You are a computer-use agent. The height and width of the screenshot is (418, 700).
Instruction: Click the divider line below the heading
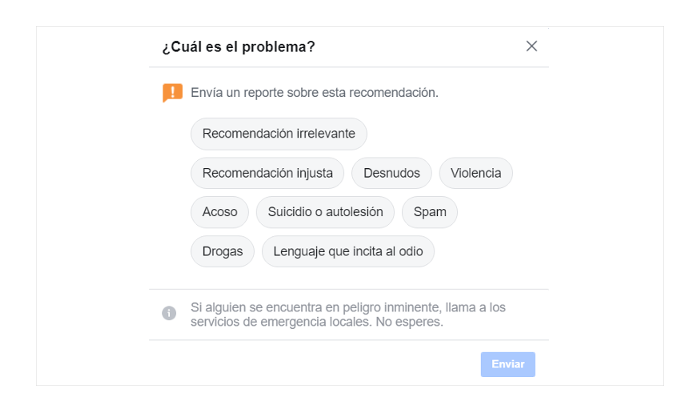tap(349, 67)
